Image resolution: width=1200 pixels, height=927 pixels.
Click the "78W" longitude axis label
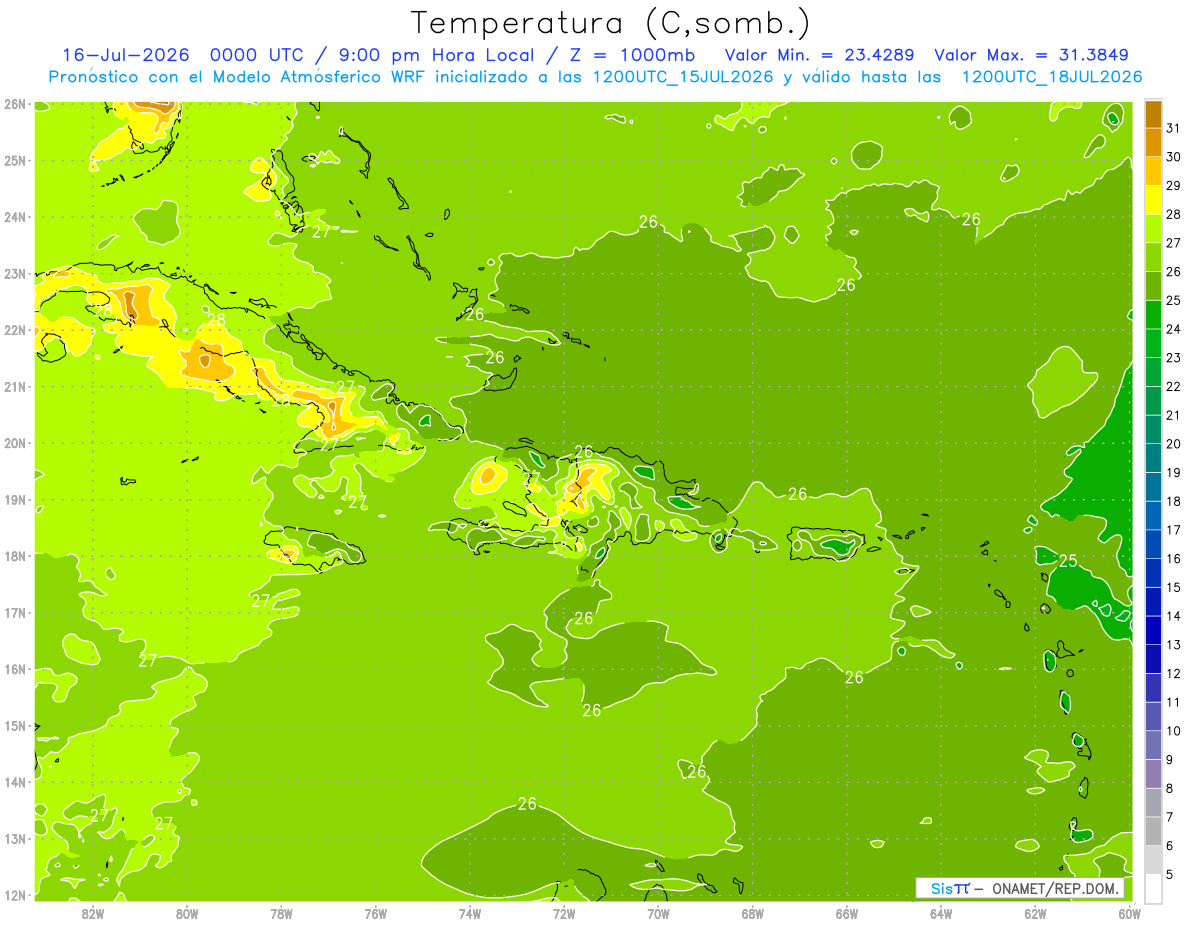point(281,913)
